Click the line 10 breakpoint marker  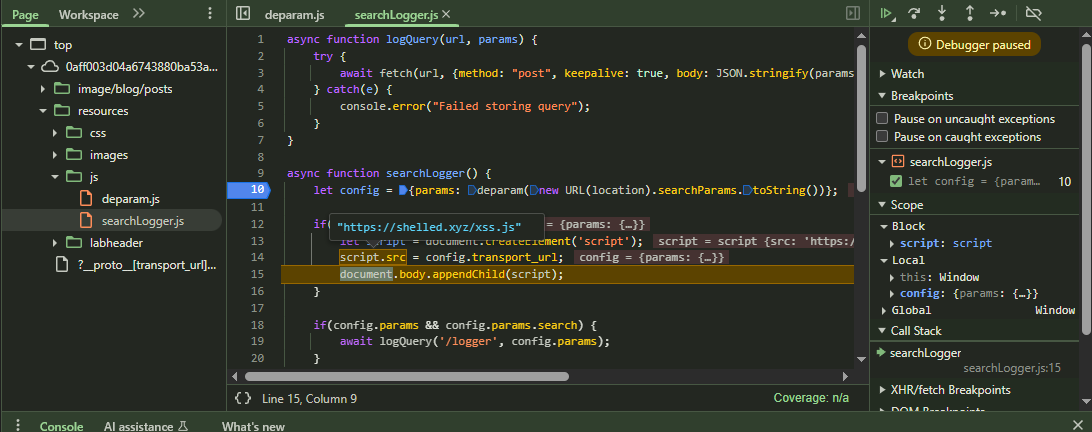click(x=248, y=190)
